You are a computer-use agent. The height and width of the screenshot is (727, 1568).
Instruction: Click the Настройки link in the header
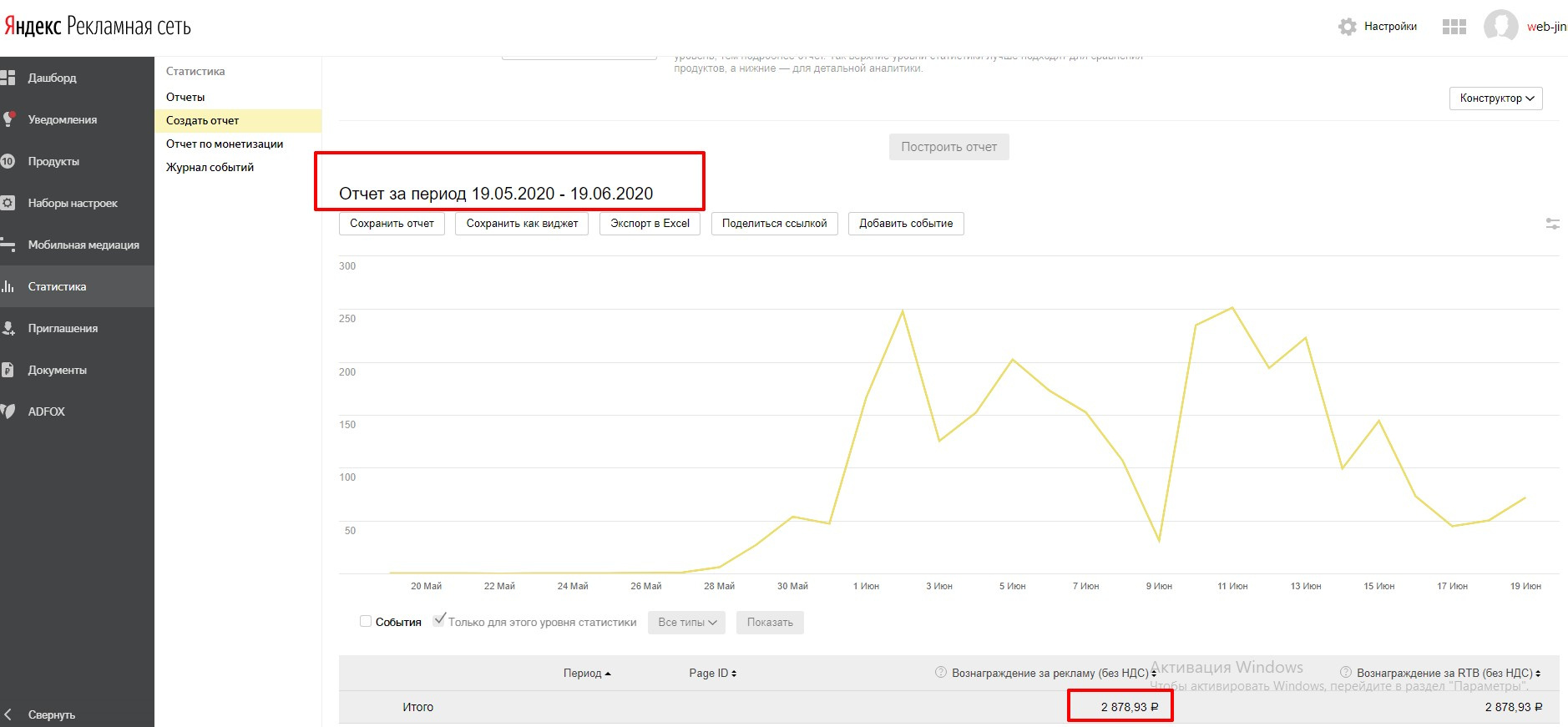click(x=1390, y=27)
